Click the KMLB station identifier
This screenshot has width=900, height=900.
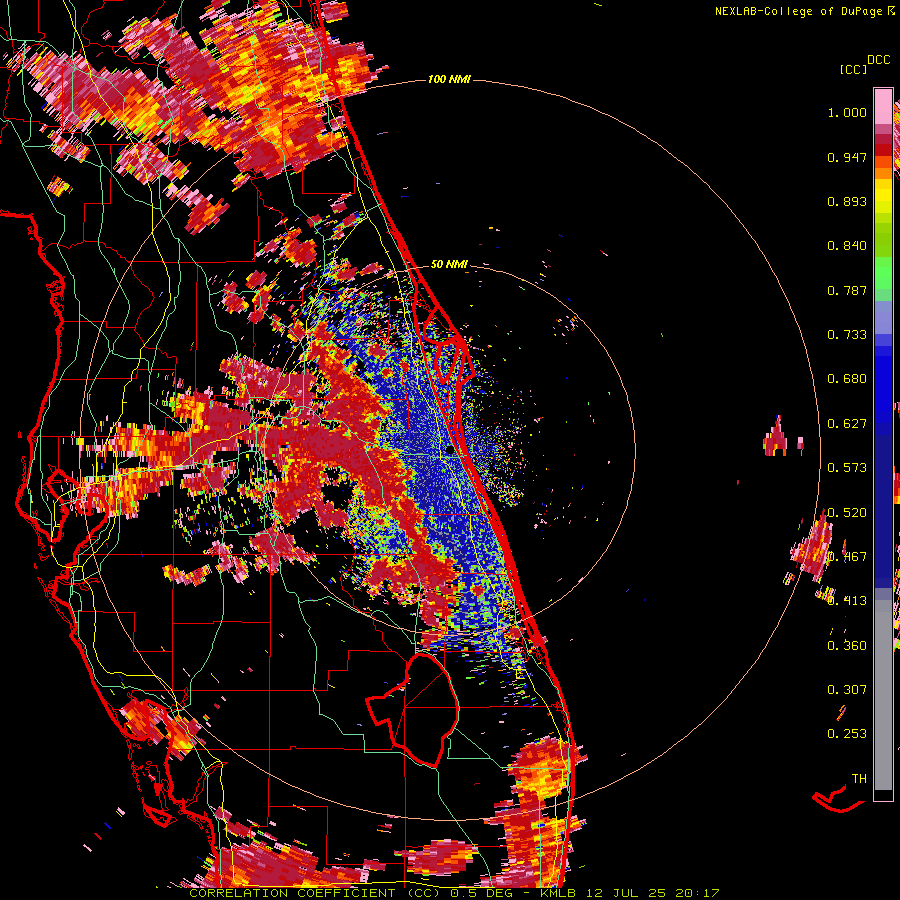click(560, 893)
